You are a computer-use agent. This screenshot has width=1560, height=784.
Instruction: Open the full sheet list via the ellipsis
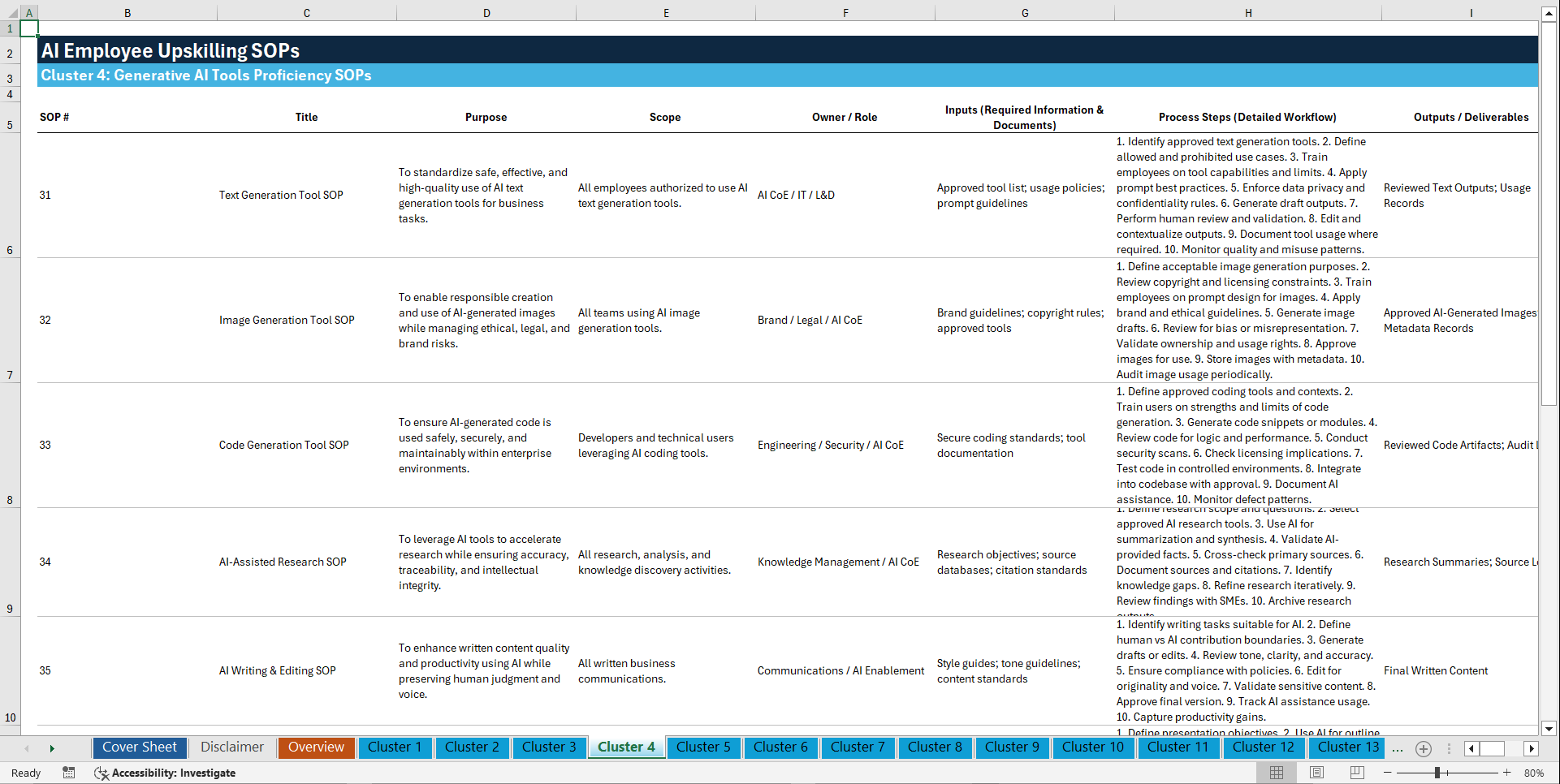(1398, 748)
